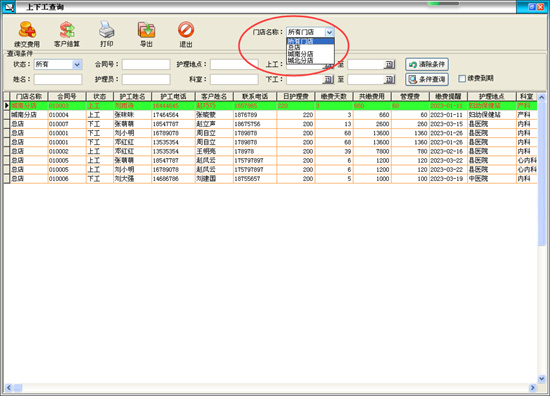Viewport: 550px width, 396px height.
Task: Sort by the 共缴费用 column header
Action: coord(372,96)
